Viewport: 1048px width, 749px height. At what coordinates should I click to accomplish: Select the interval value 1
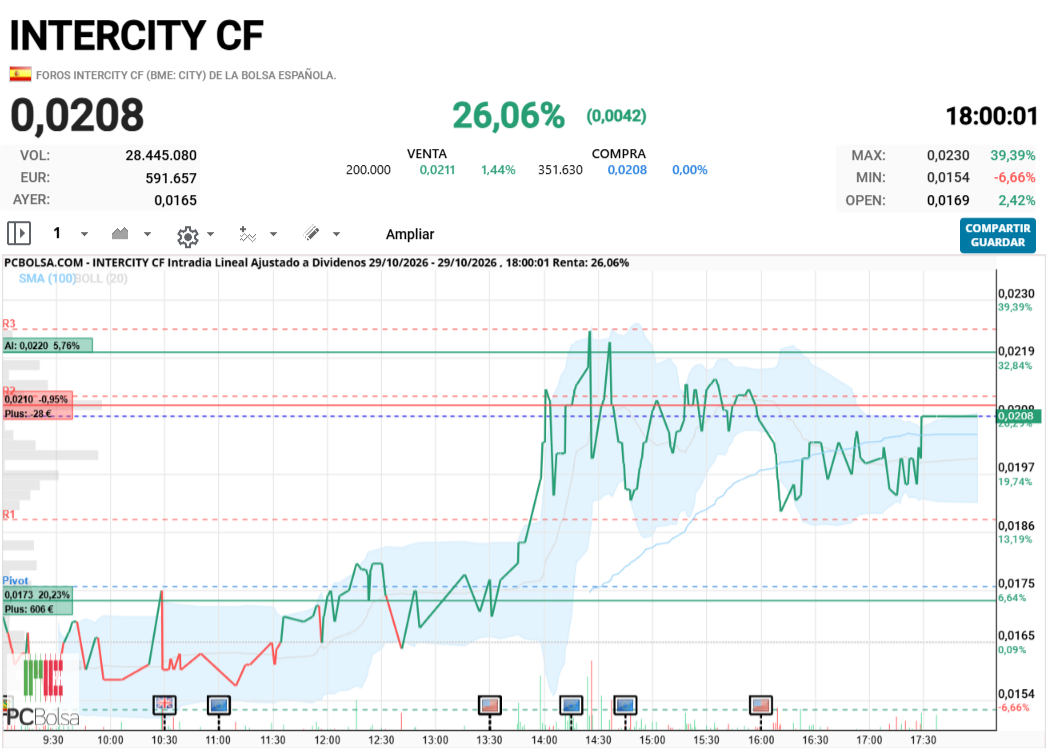pos(57,233)
